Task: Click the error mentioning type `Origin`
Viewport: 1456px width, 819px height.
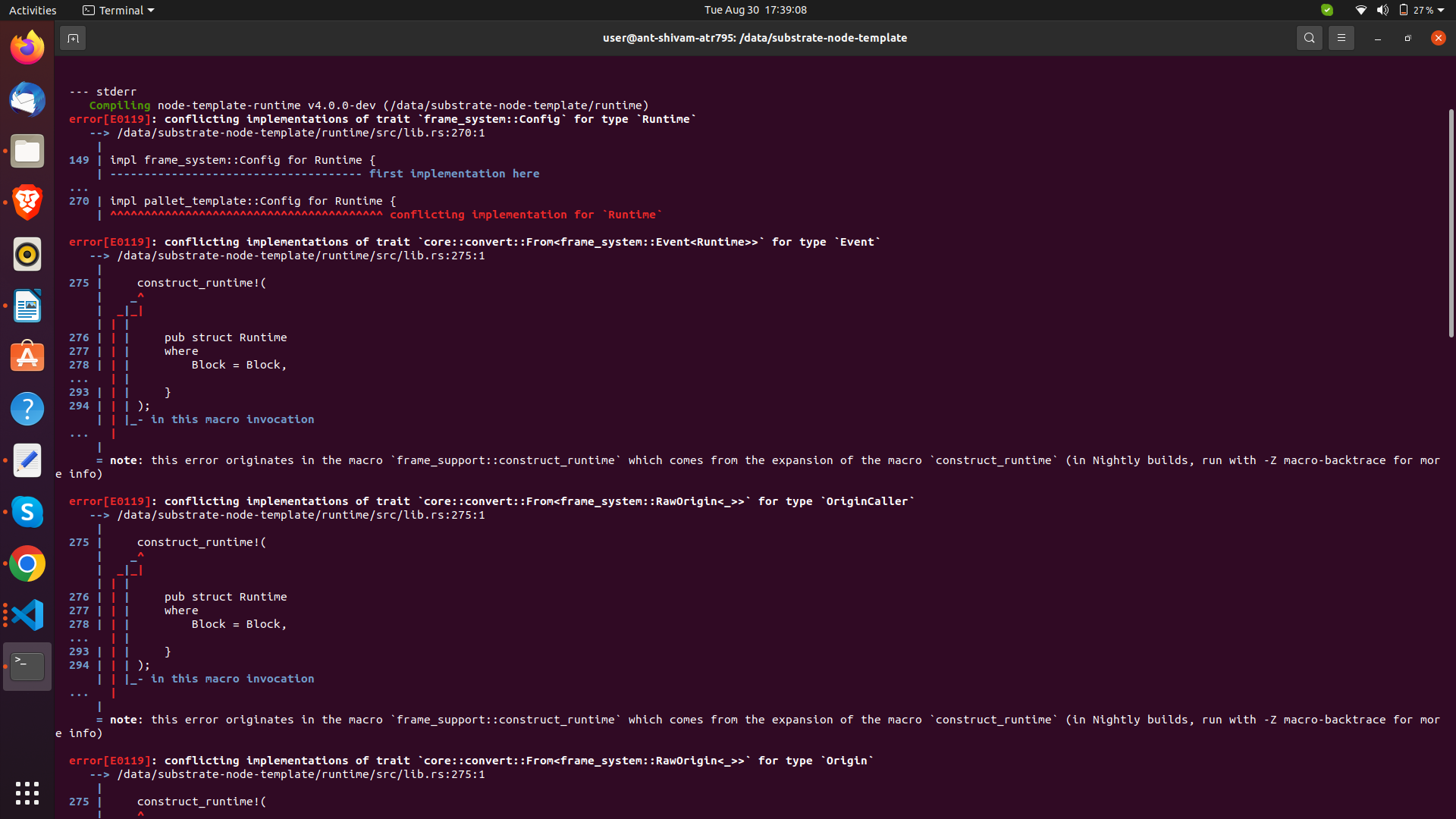Action: coord(472,761)
